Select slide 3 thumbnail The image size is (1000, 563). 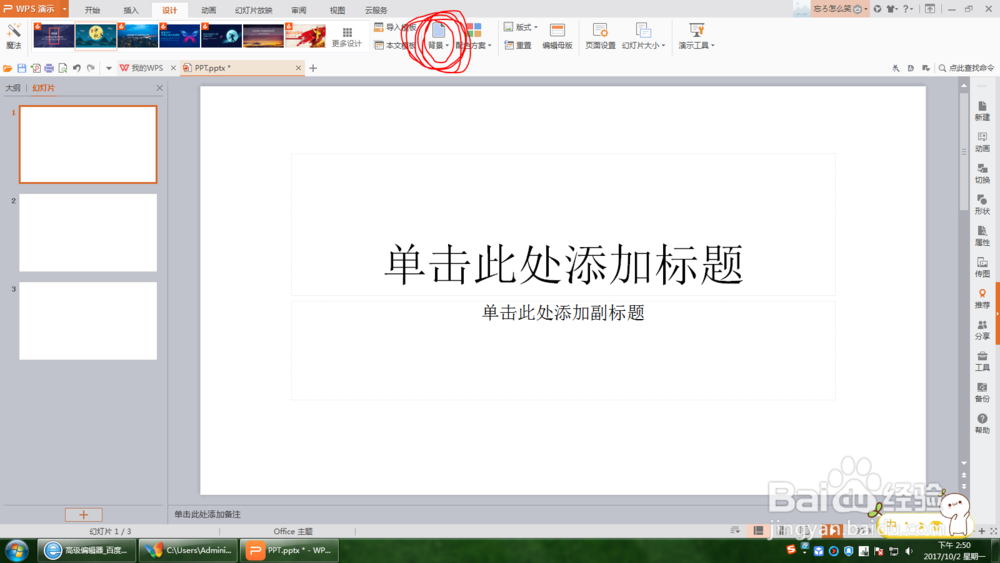coord(88,321)
